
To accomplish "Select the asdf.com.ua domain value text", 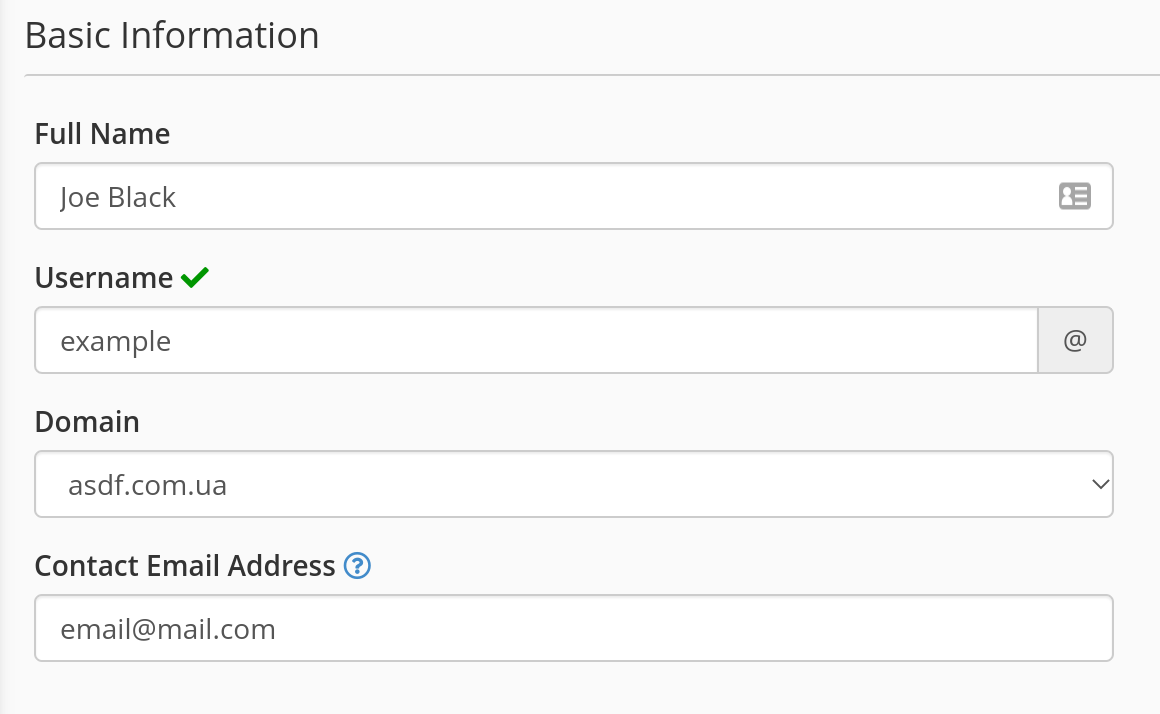I will click(147, 486).
